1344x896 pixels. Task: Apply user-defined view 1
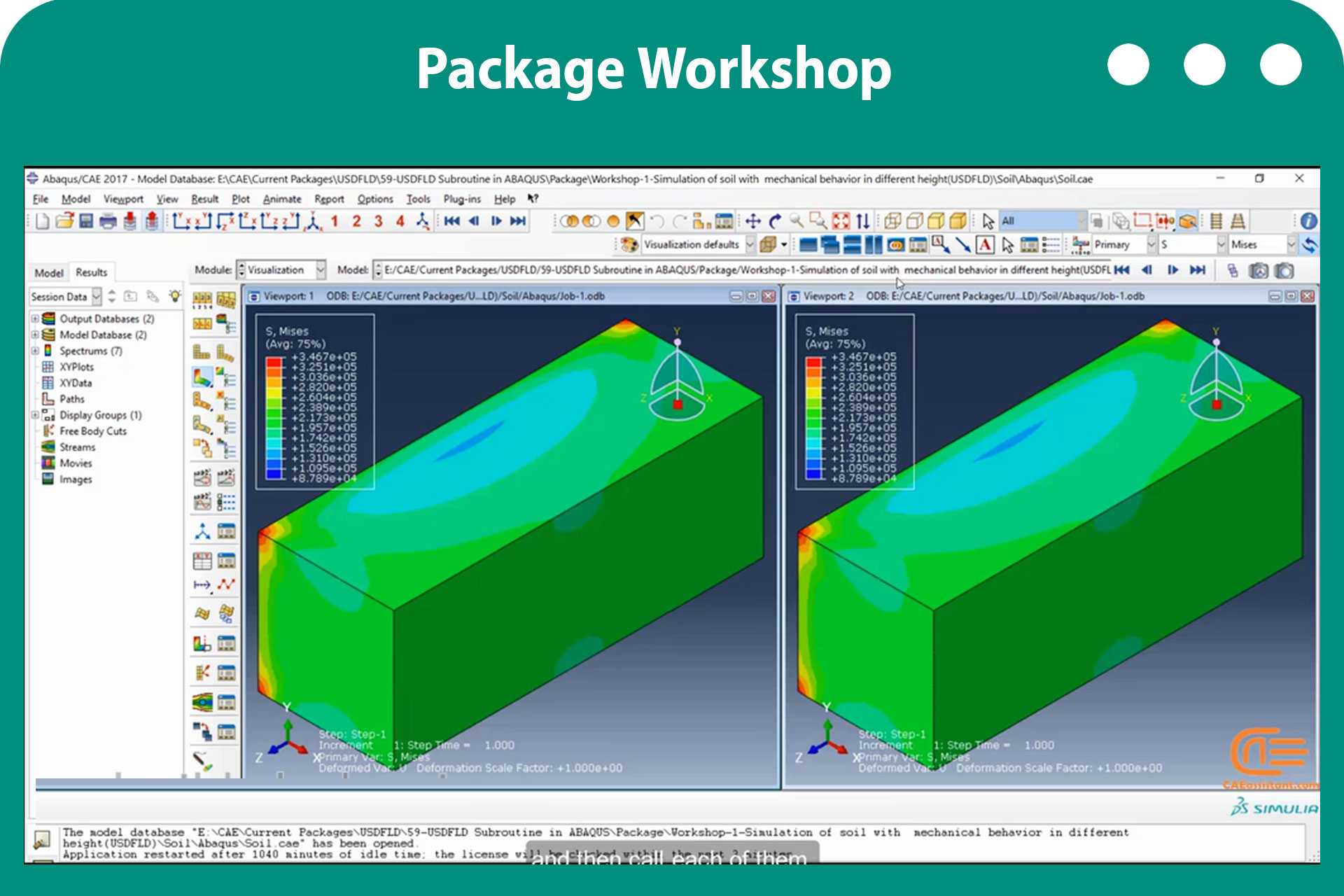335,221
